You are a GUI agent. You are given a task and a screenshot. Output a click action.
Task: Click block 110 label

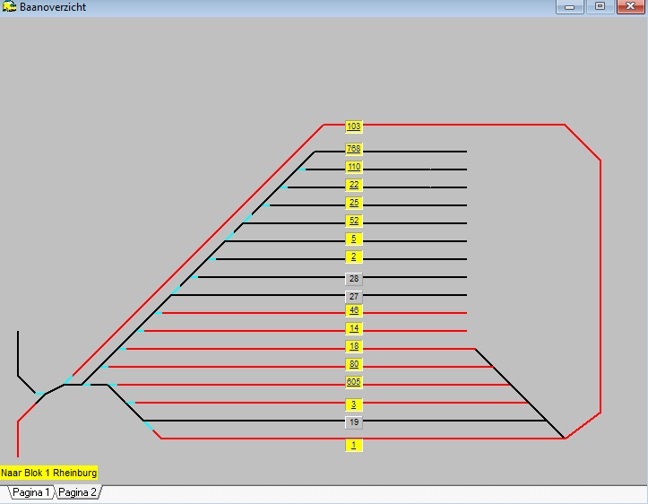[x=353, y=167]
